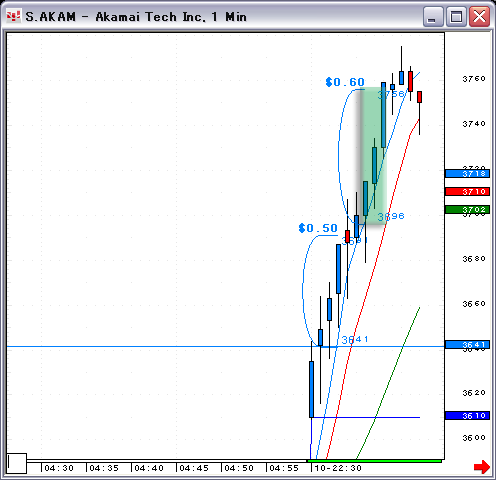Click the 04:50 time axis label
Viewport: 496px width, 480px height.
239,468
